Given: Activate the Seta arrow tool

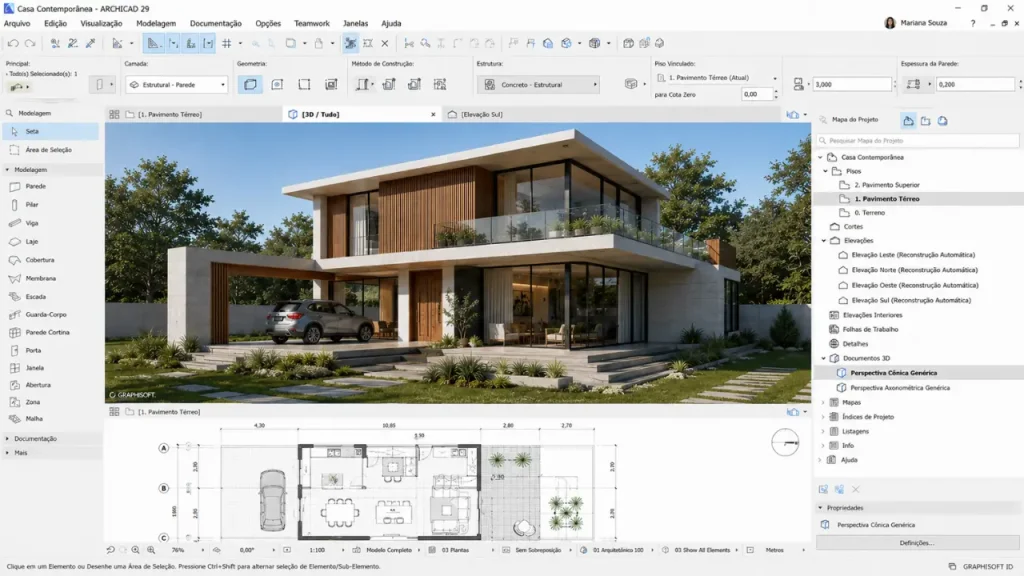Looking at the screenshot, I should (x=51, y=131).
